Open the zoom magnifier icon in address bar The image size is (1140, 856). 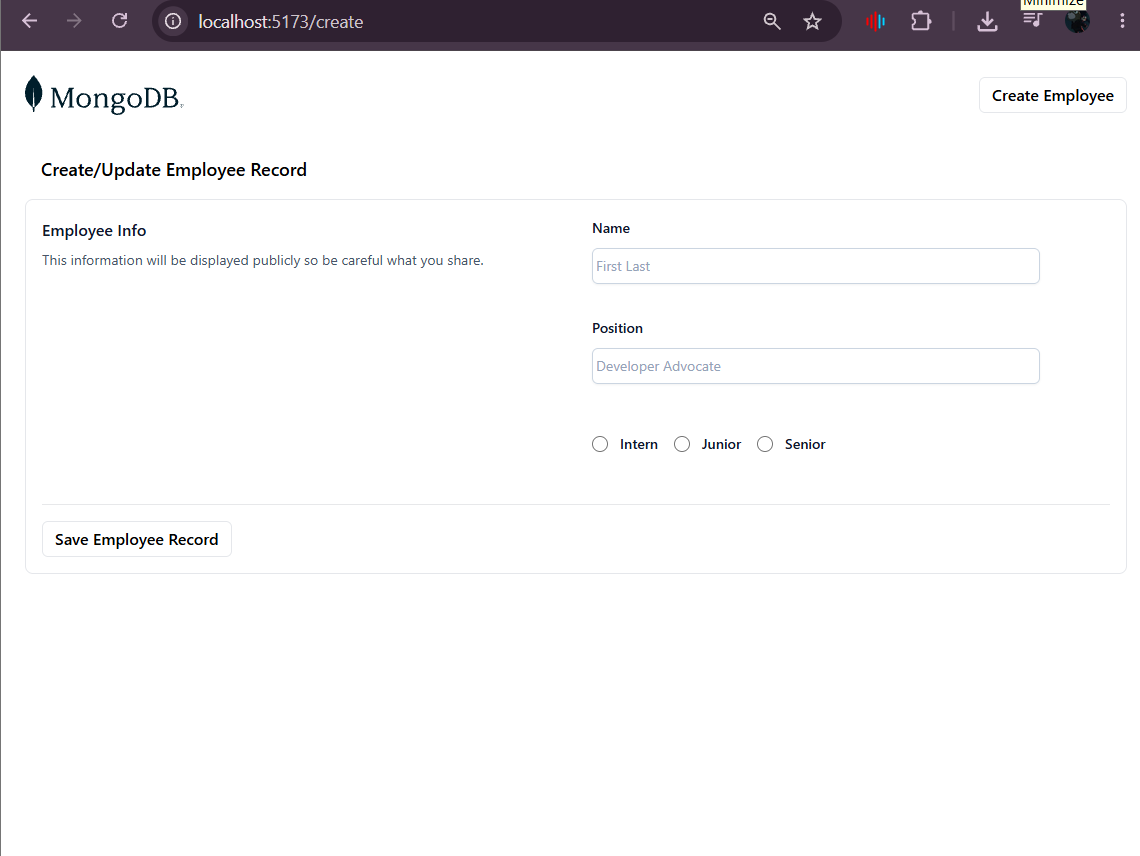(772, 21)
